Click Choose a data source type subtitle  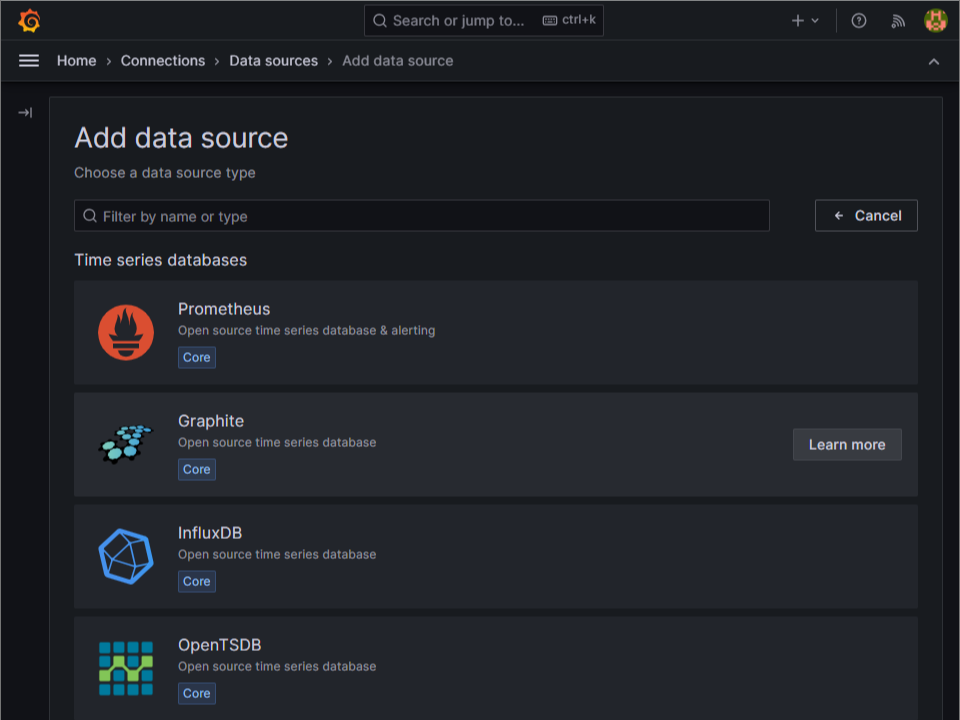[x=165, y=173]
